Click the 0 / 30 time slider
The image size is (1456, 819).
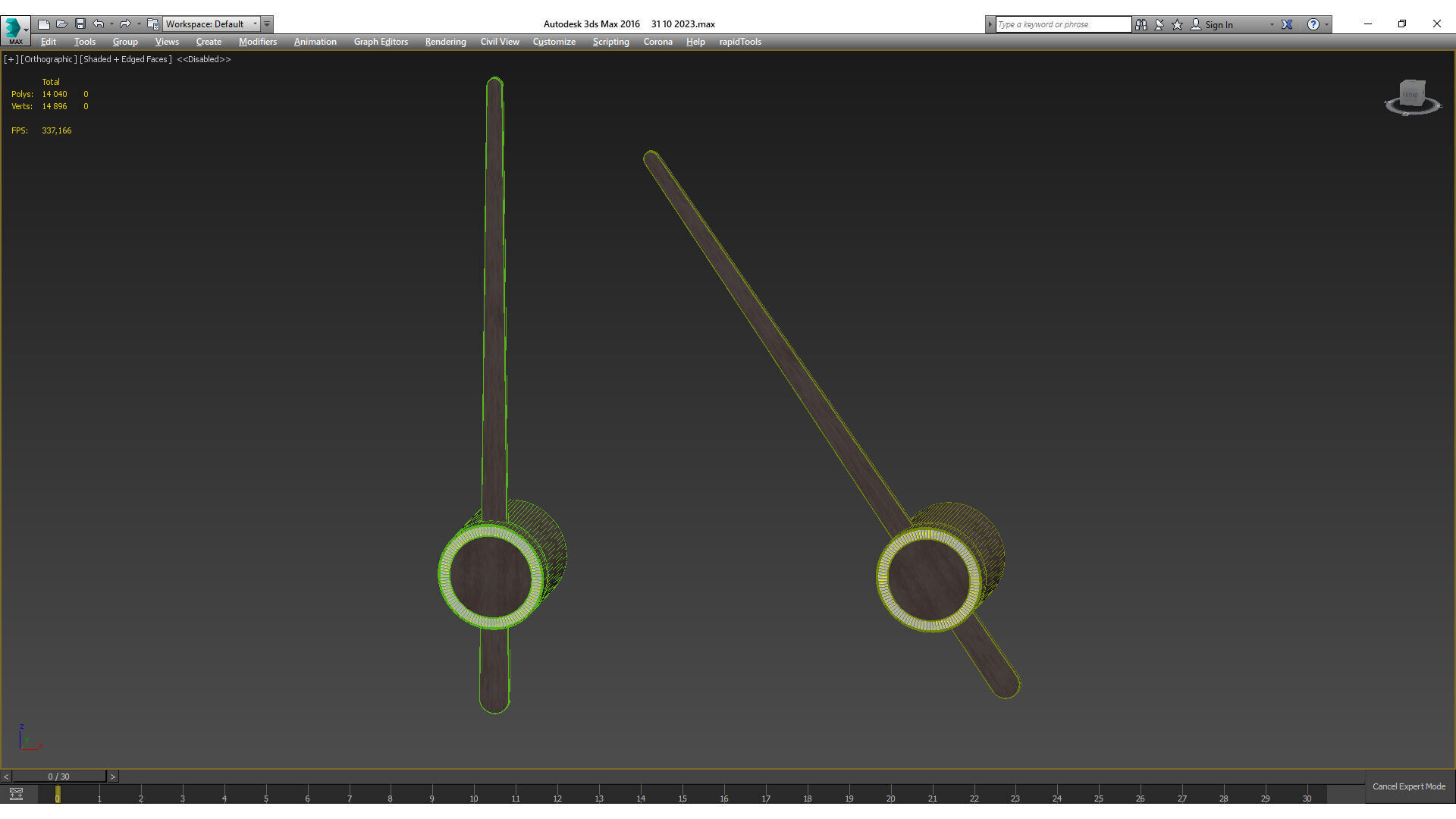coord(58,777)
